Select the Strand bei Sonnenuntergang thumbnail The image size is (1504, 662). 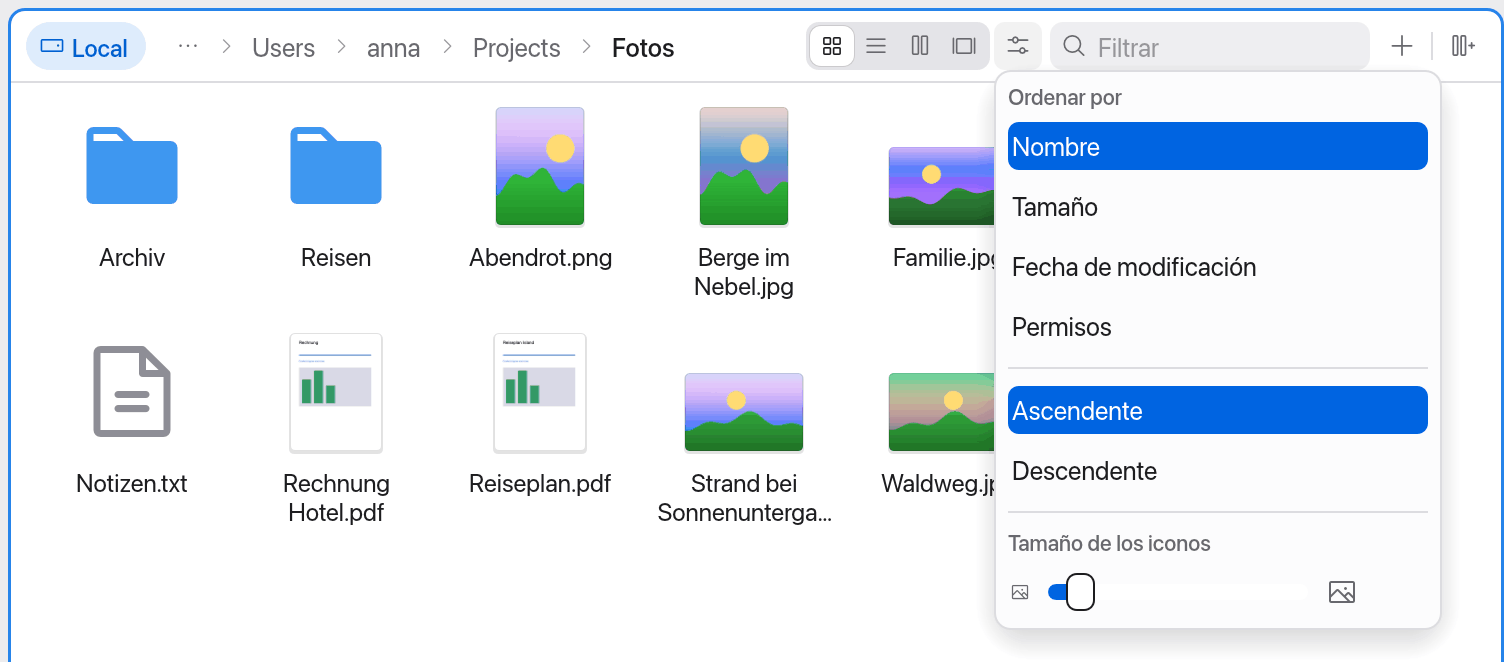[744, 412]
